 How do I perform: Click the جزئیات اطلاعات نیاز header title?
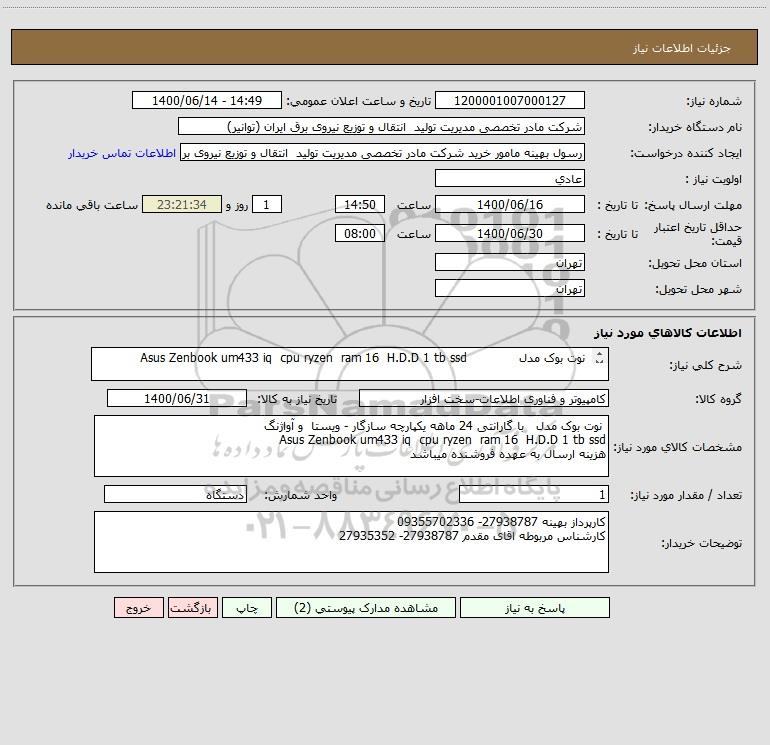click(682, 48)
